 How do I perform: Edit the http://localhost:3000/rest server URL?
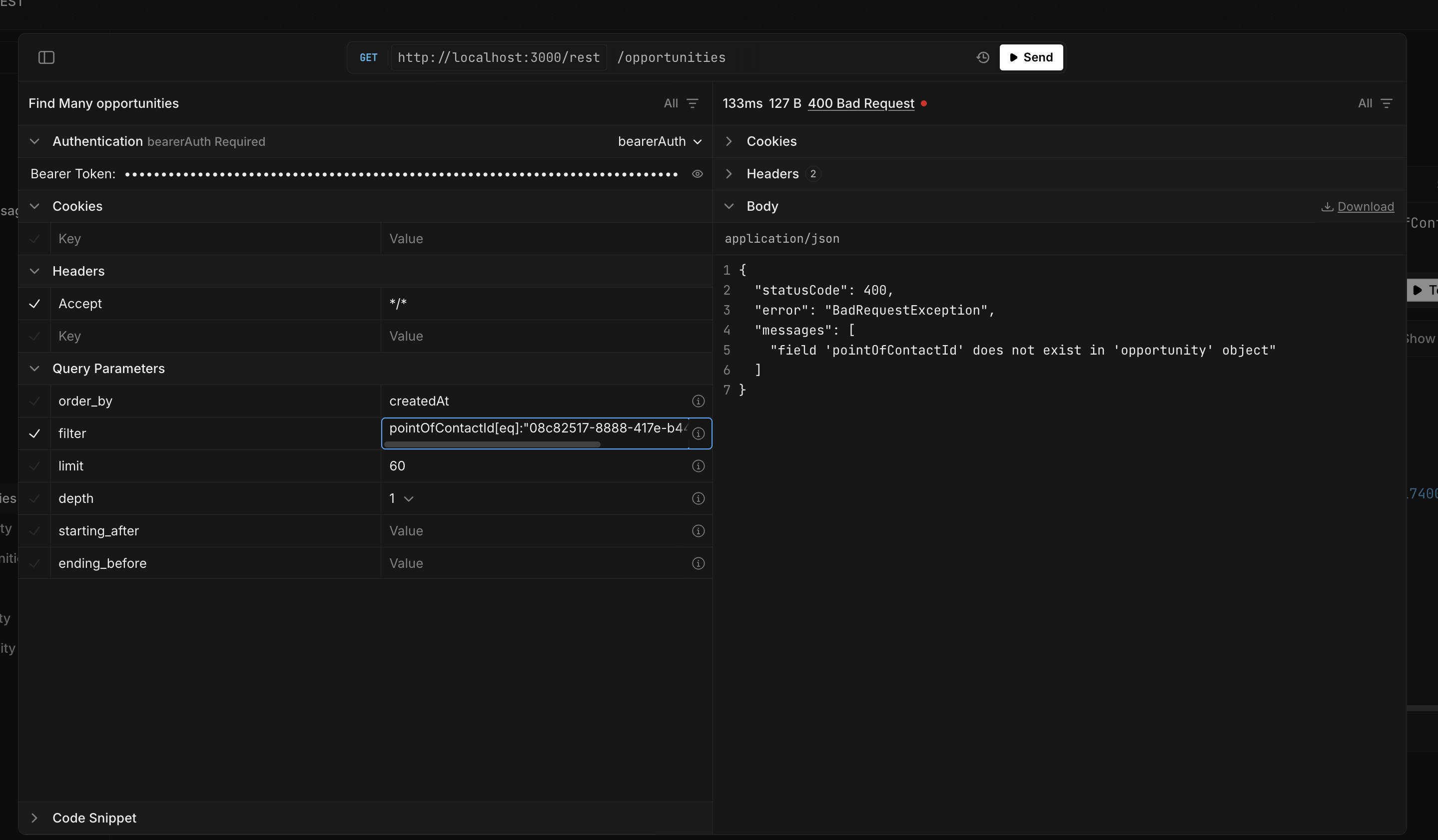click(x=499, y=57)
